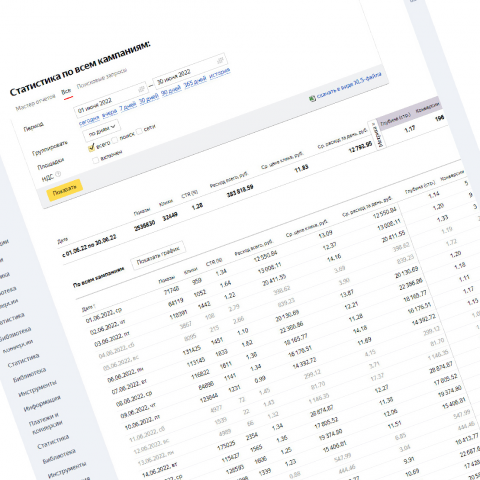
Task: Enable the поиск checkbox
Action: point(115,140)
